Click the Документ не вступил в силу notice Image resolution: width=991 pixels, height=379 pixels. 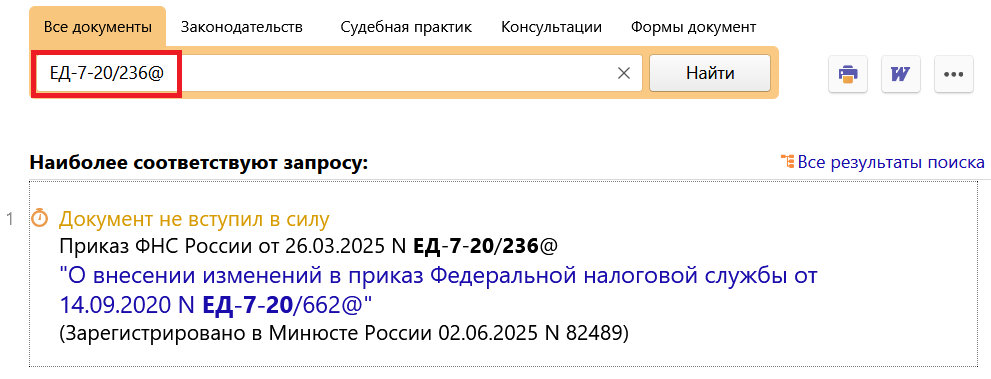coord(194,219)
